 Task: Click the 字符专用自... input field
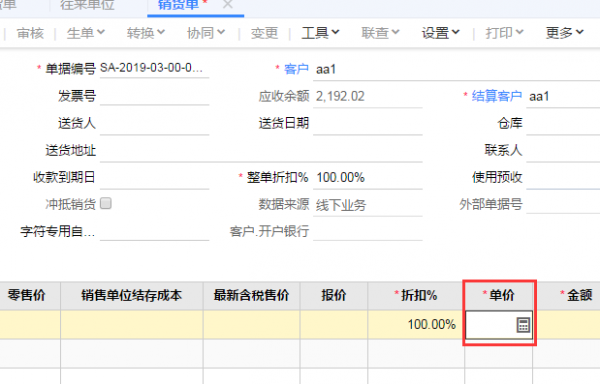point(154,231)
